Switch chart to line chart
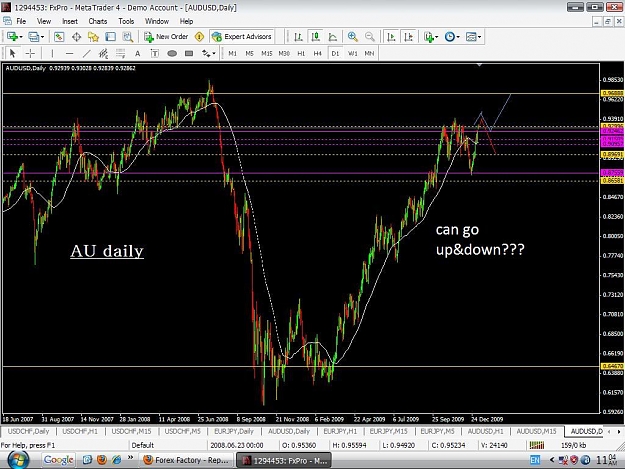 [x=332, y=37]
